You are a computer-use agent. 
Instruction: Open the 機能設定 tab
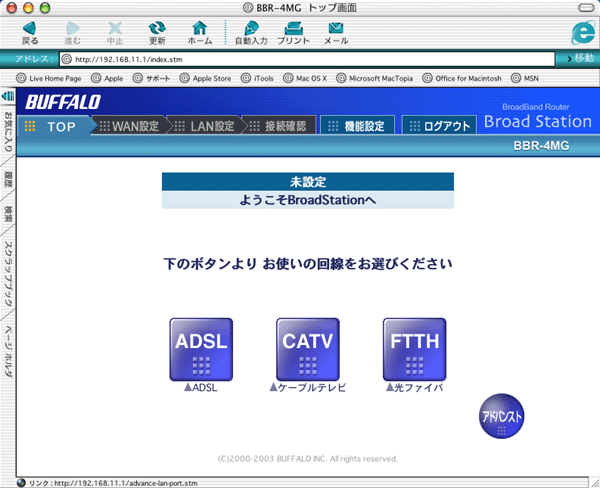click(x=357, y=126)
